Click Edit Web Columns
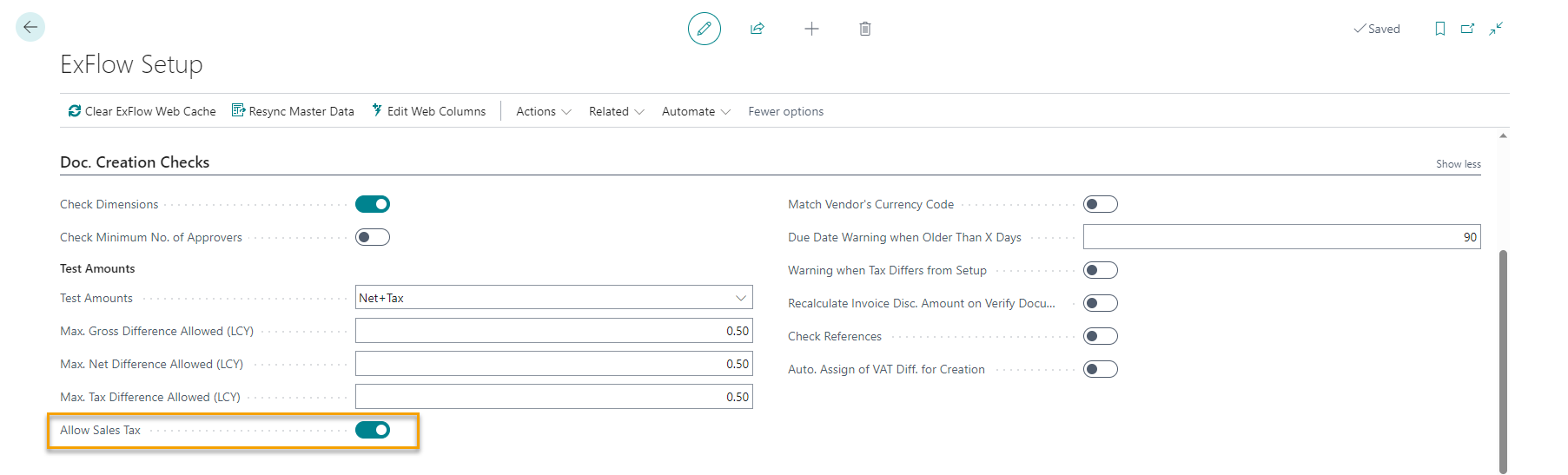The image size is (1568, 475). [429, 111]
